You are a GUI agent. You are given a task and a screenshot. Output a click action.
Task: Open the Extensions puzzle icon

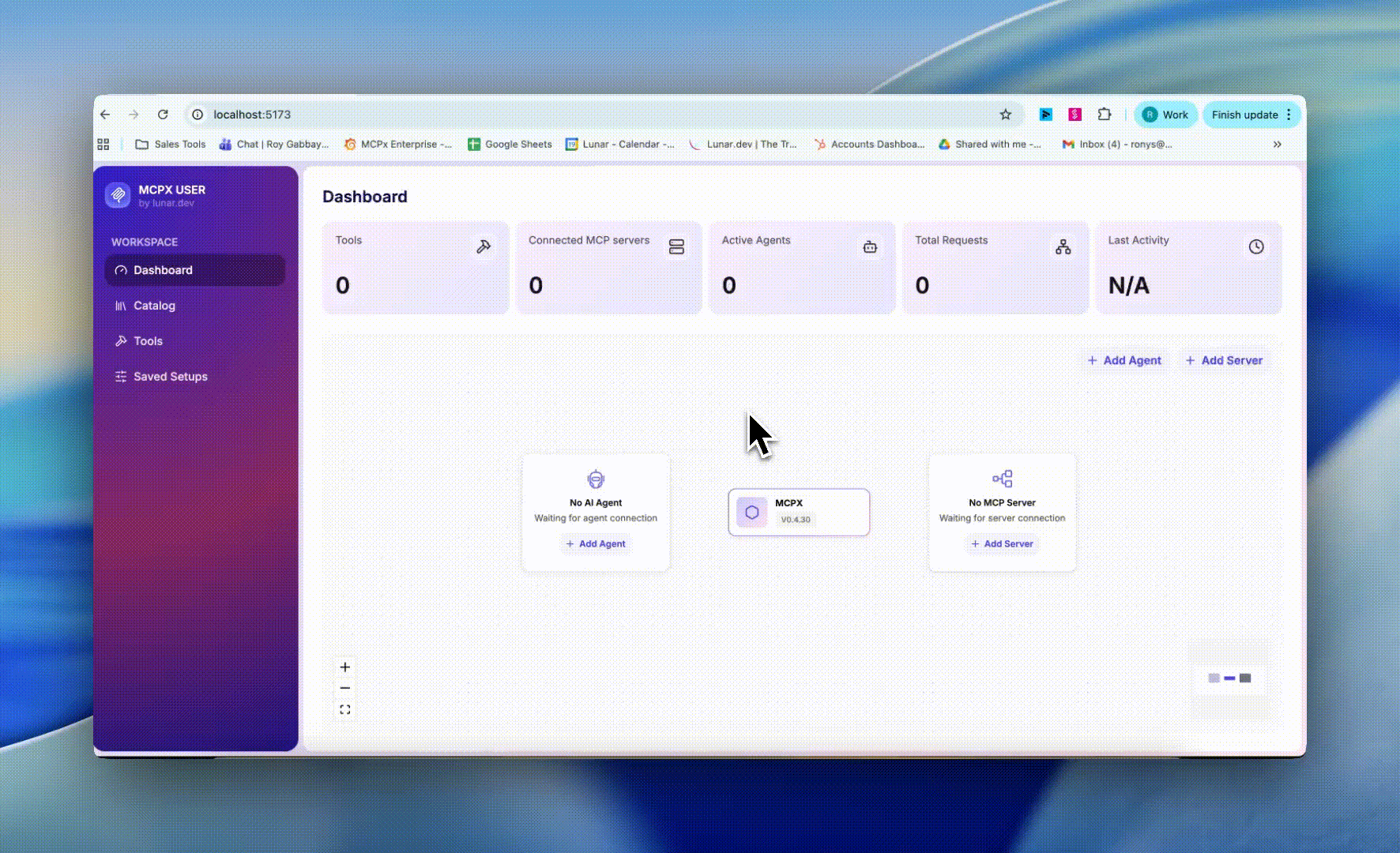[x=1105, y=115]
